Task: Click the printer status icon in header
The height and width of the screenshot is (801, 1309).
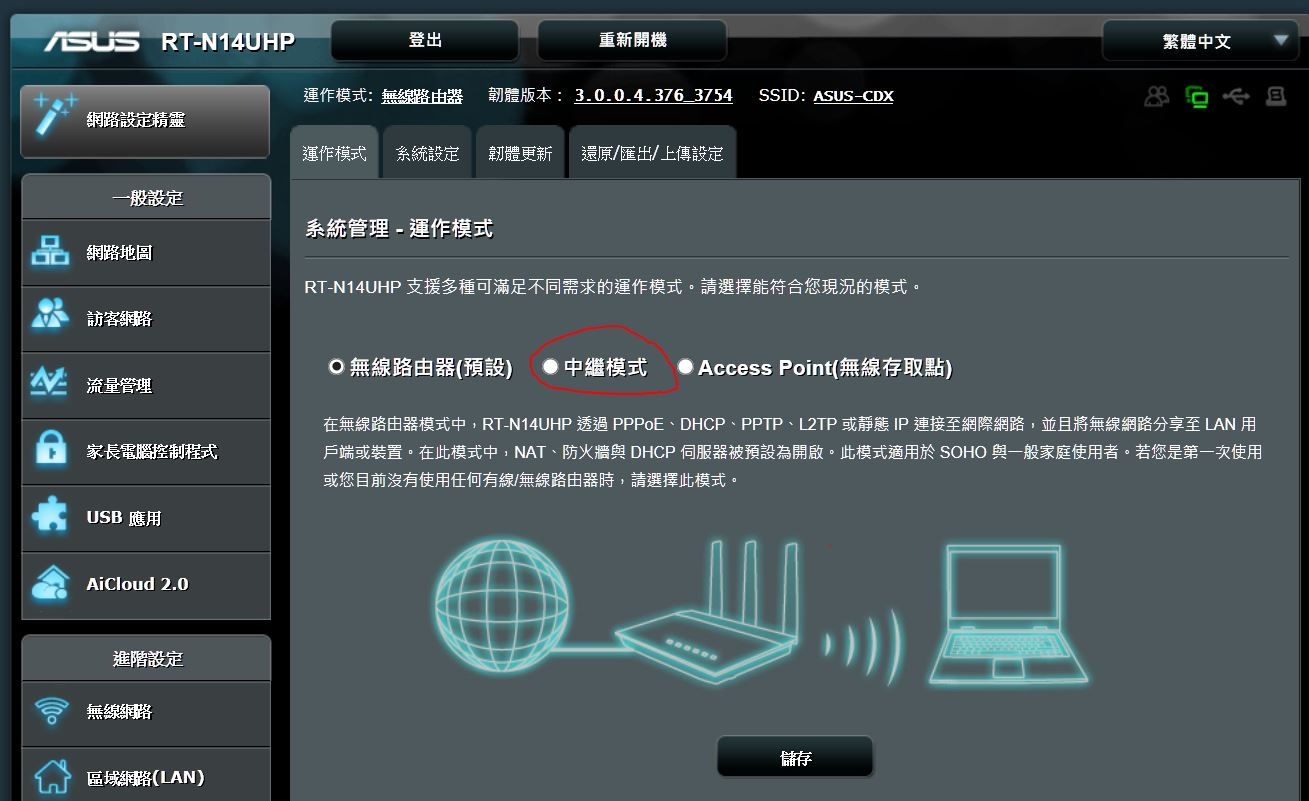Action: (1276, 96)
